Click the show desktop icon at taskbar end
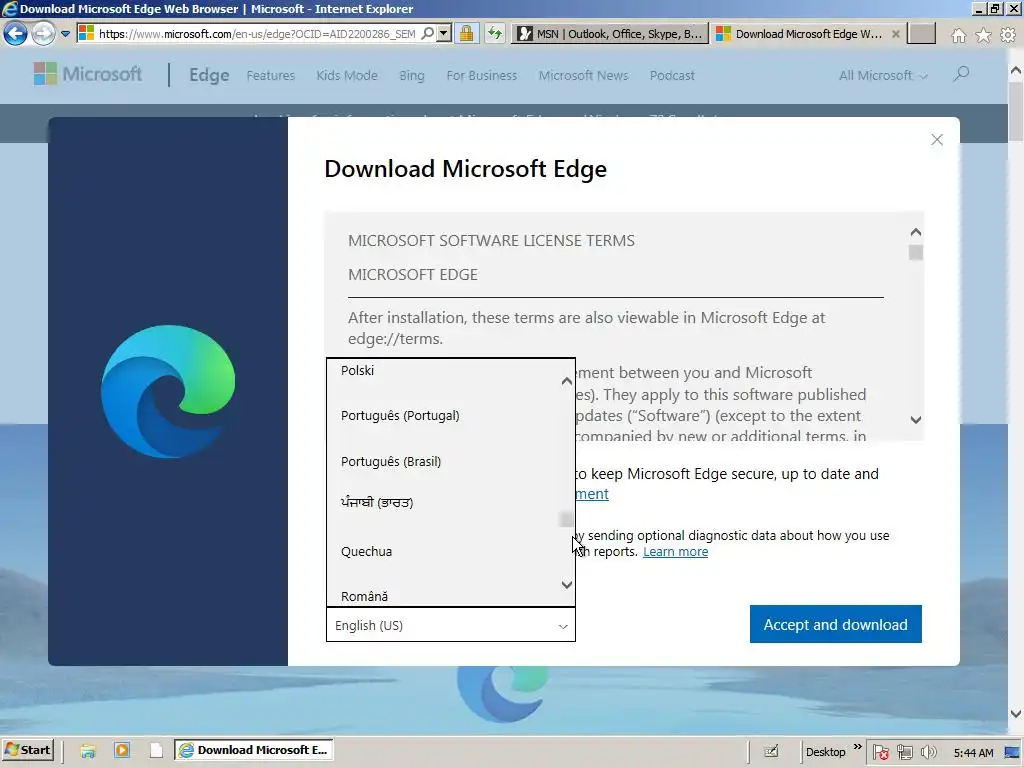Image resolution: width=1024 pixels, height=768 pixels. coord(1013,753)
